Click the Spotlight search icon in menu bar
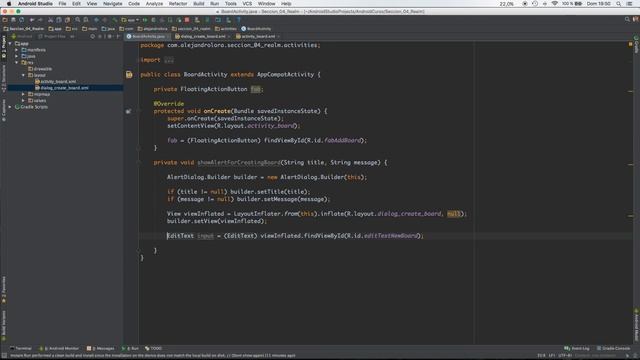This screenshot has width=640, height=360. click(619, 4)
